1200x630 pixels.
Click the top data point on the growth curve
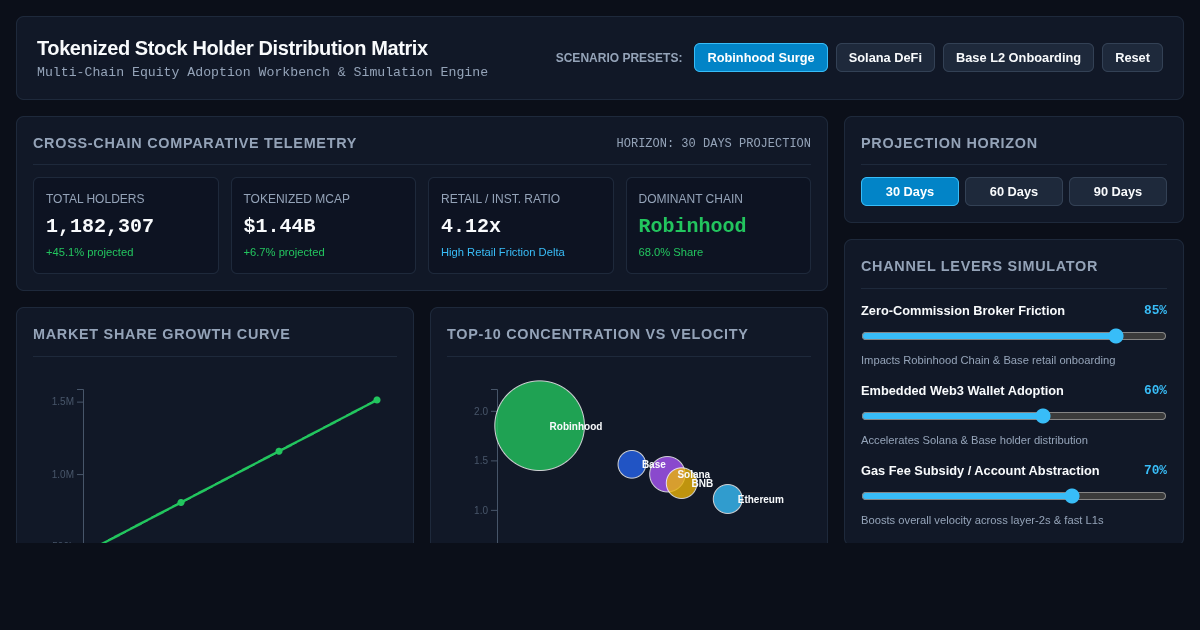tap(377, 400)
